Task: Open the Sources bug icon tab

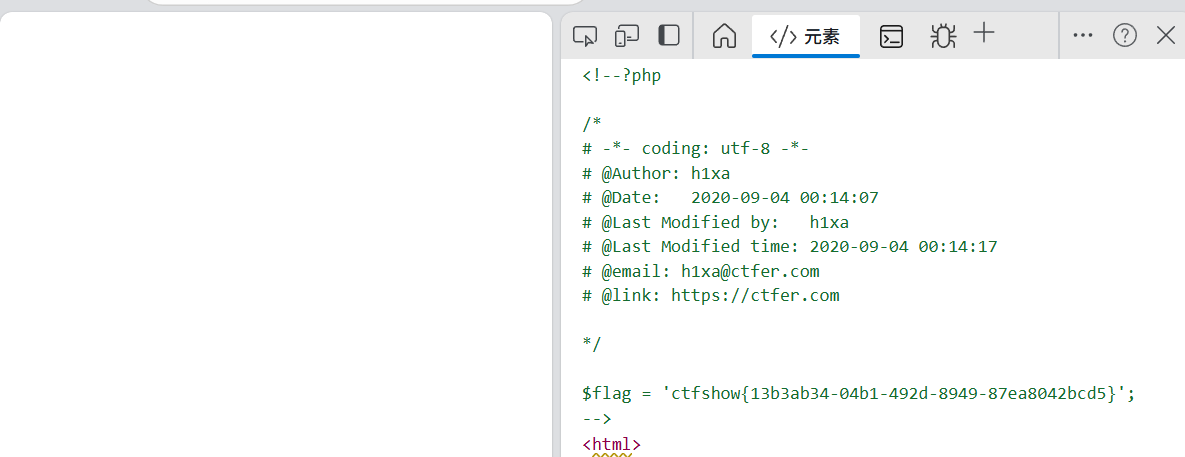Action: coord(942,36)
